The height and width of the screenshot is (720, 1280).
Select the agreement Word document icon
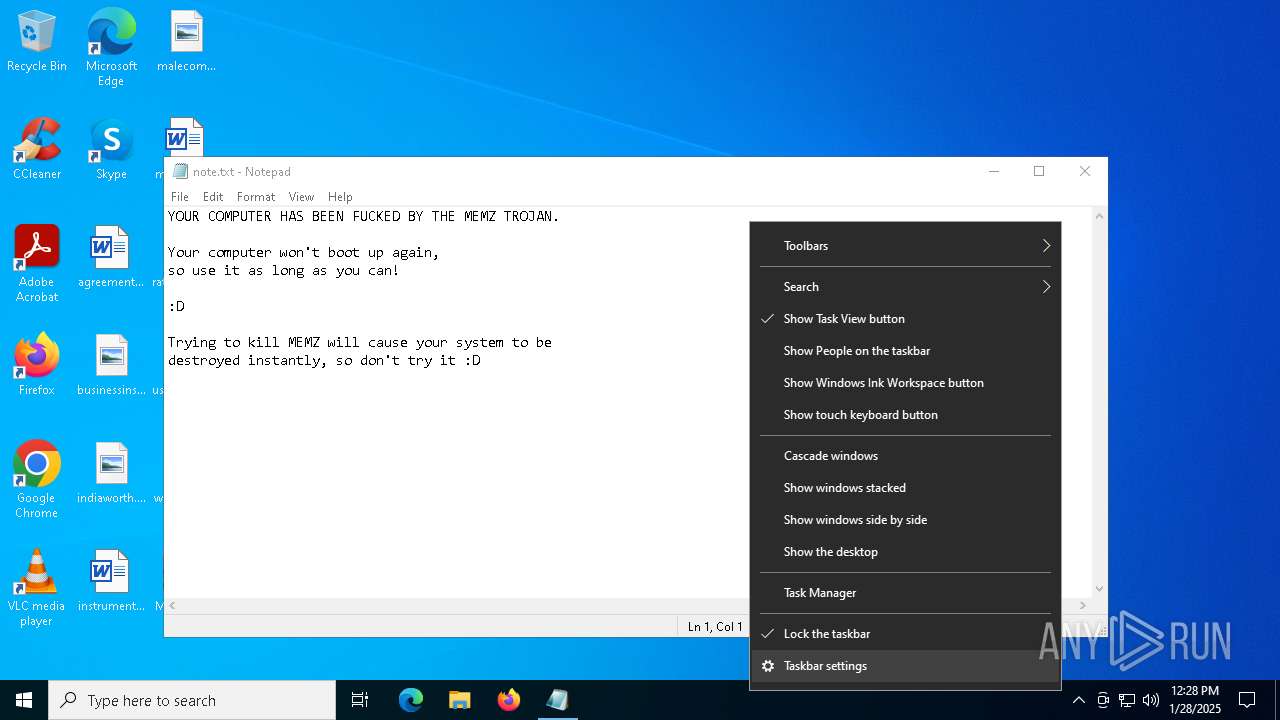[x=111, y=258]
